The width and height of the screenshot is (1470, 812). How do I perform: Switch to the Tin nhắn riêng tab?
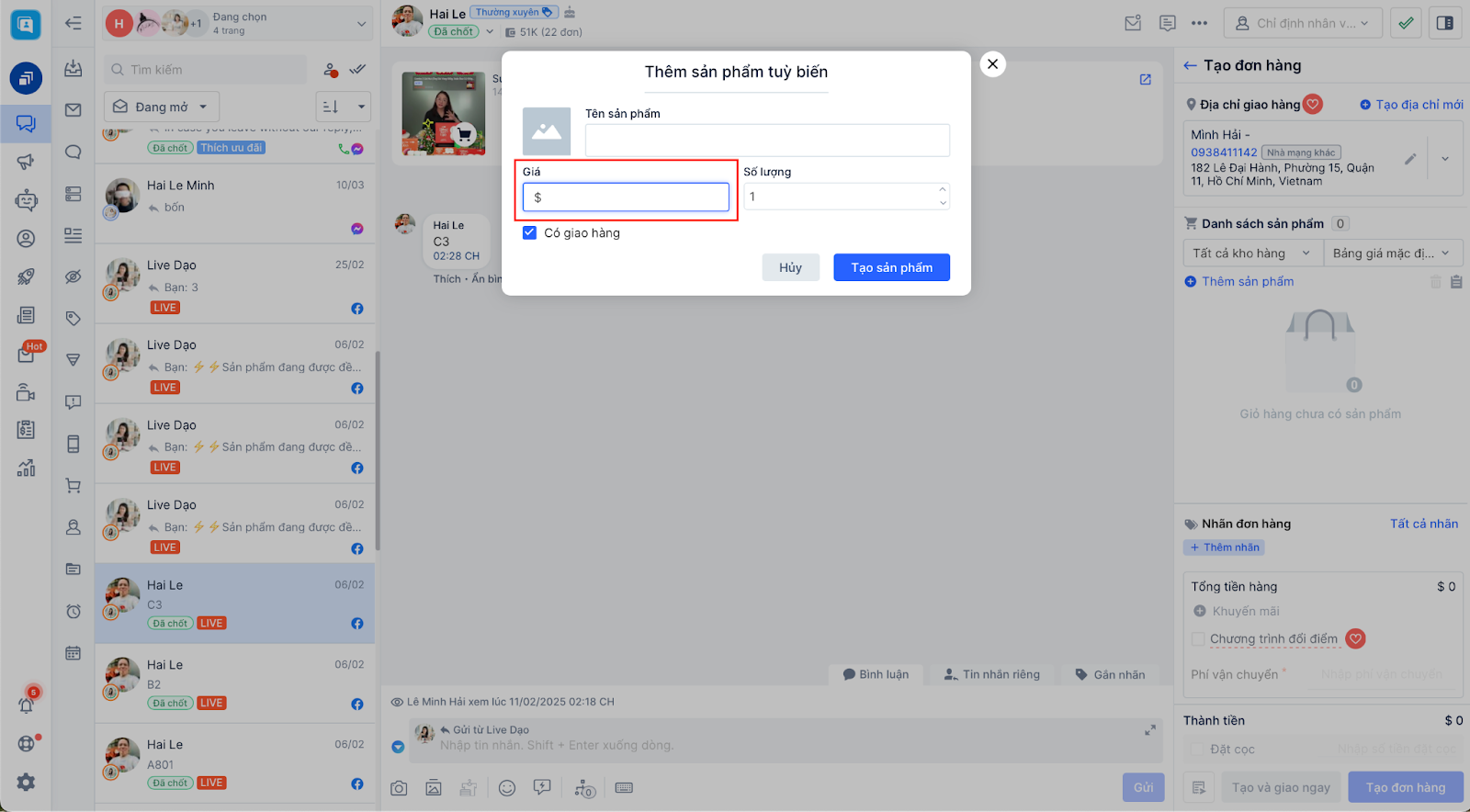pos(992,674)
